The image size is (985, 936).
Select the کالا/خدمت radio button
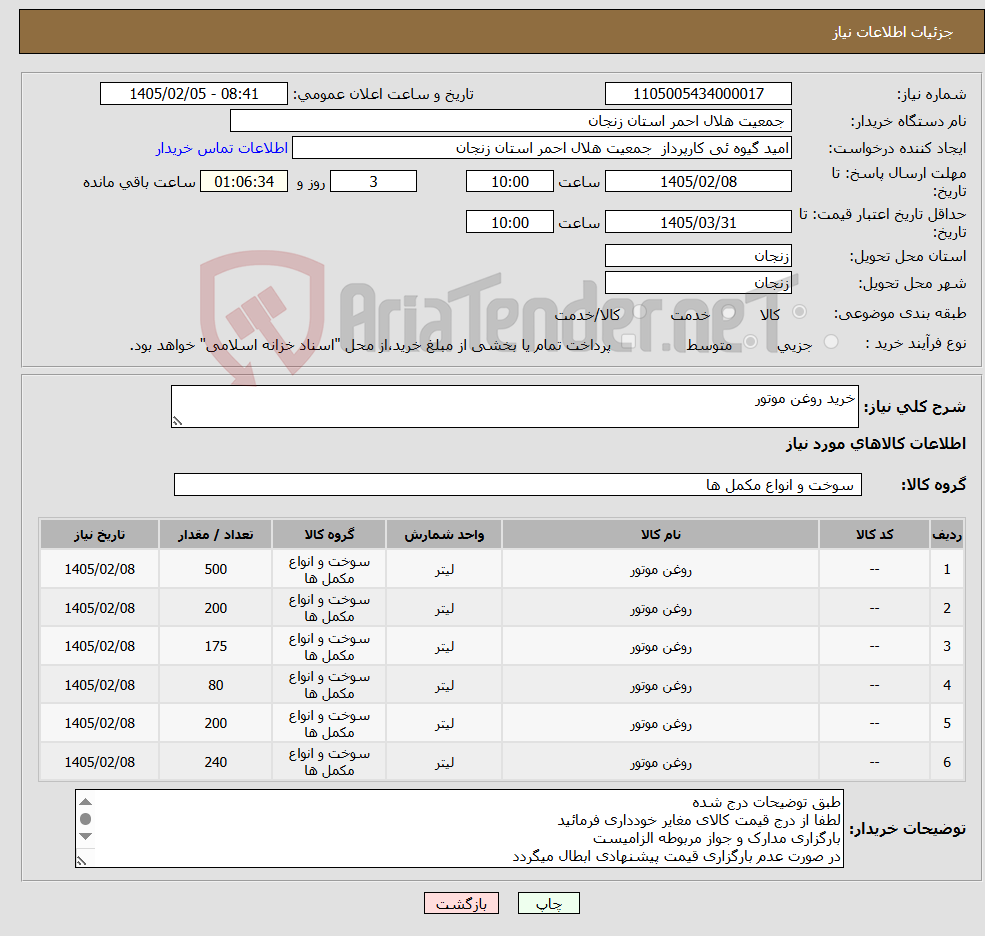(x=639, y=312)
